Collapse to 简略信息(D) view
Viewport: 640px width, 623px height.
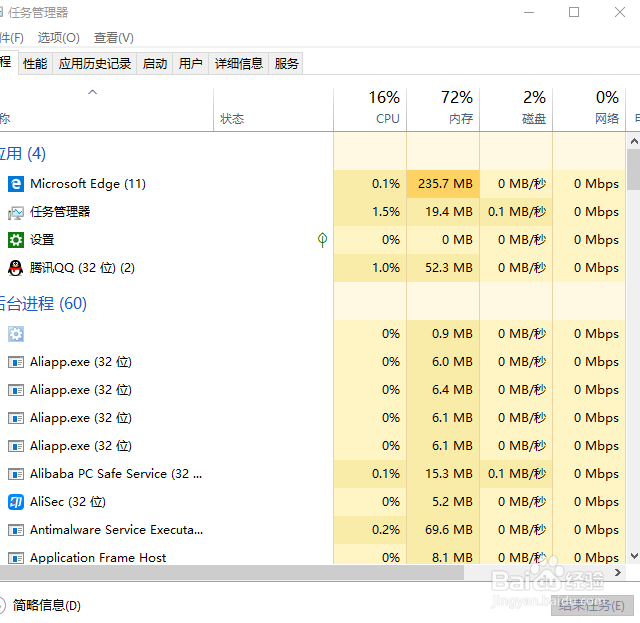coord(41,605)
